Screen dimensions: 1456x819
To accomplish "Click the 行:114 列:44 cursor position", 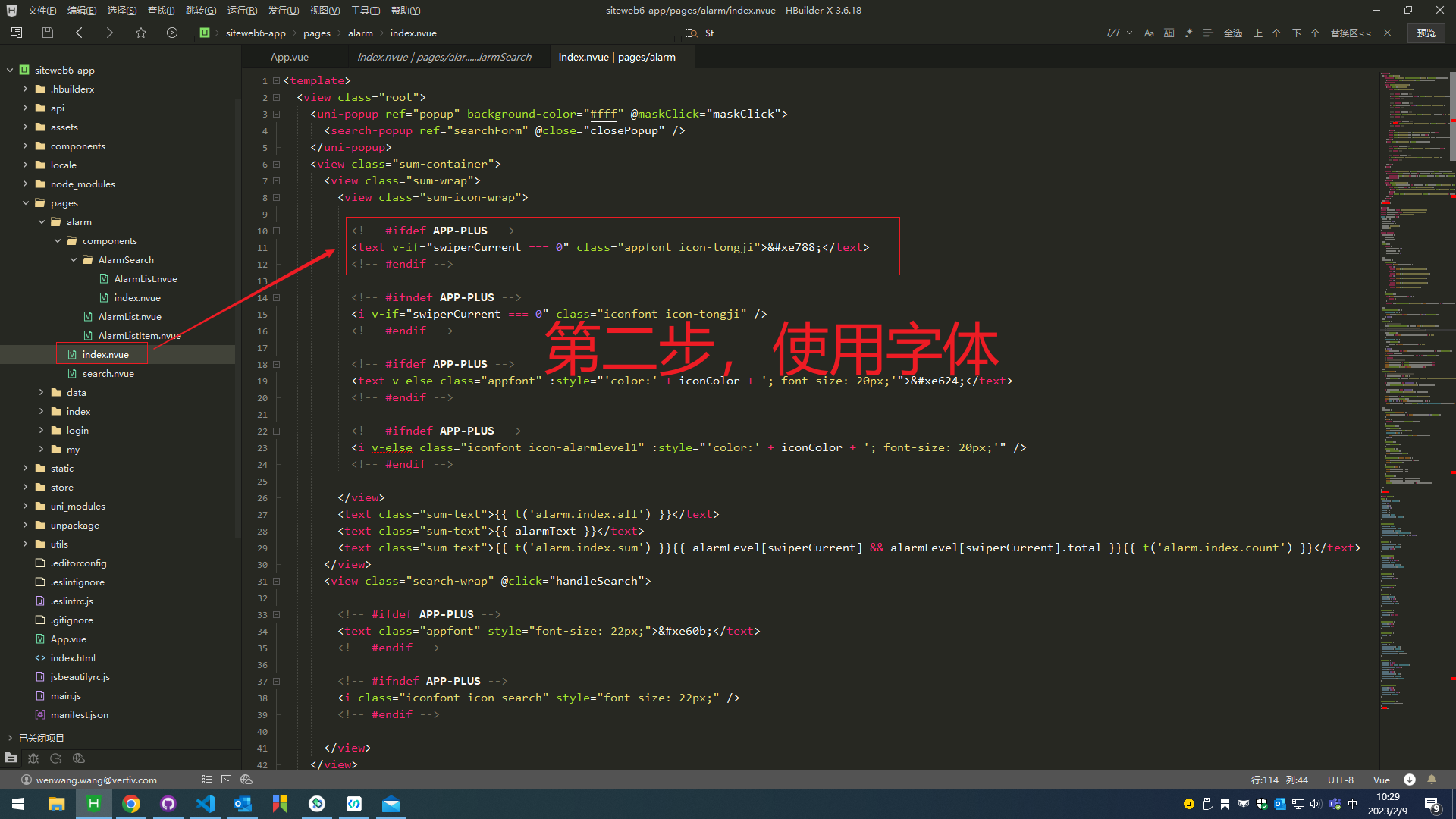I will point(1280,780).
